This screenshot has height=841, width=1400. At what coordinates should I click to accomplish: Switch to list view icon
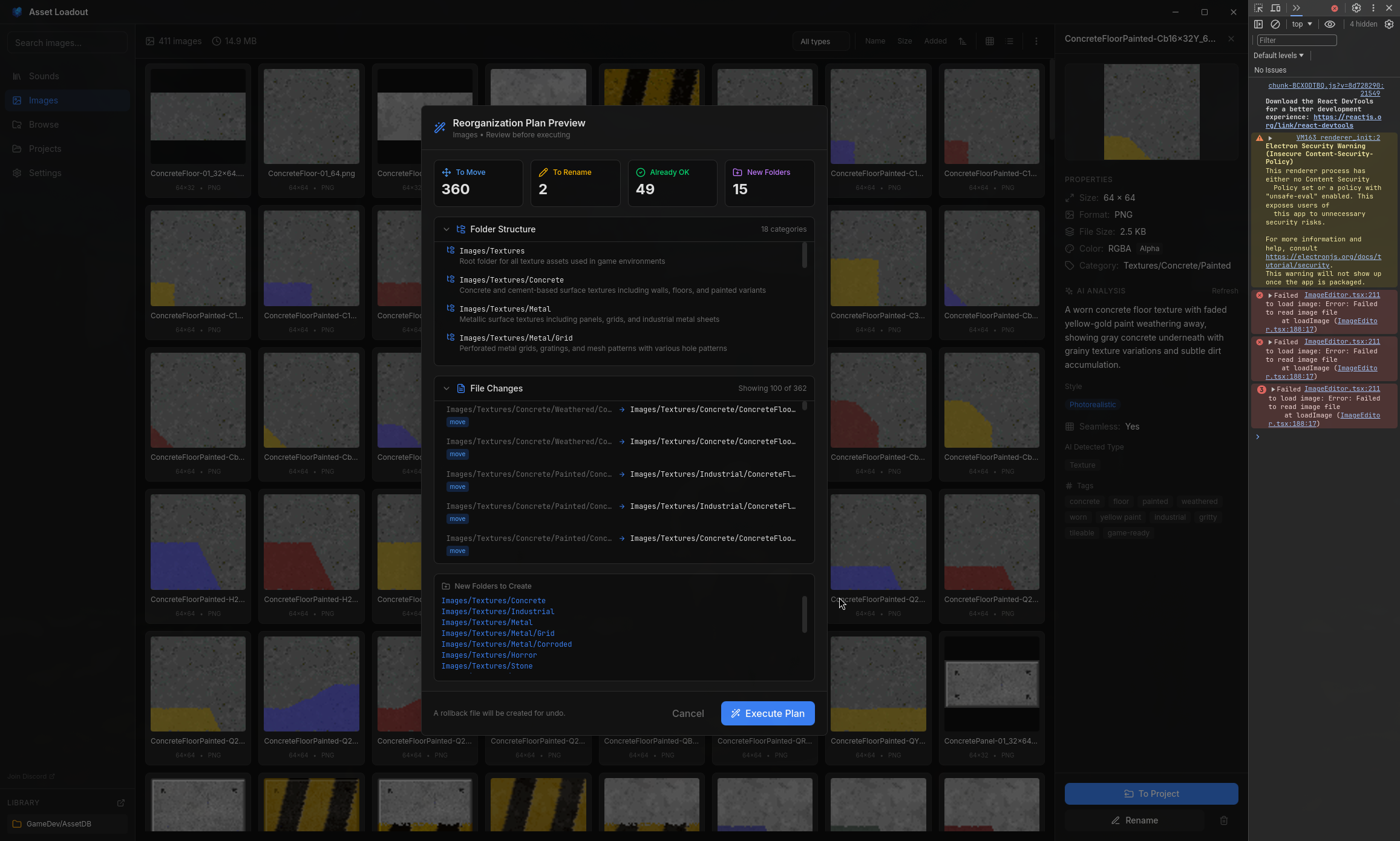1010,41
